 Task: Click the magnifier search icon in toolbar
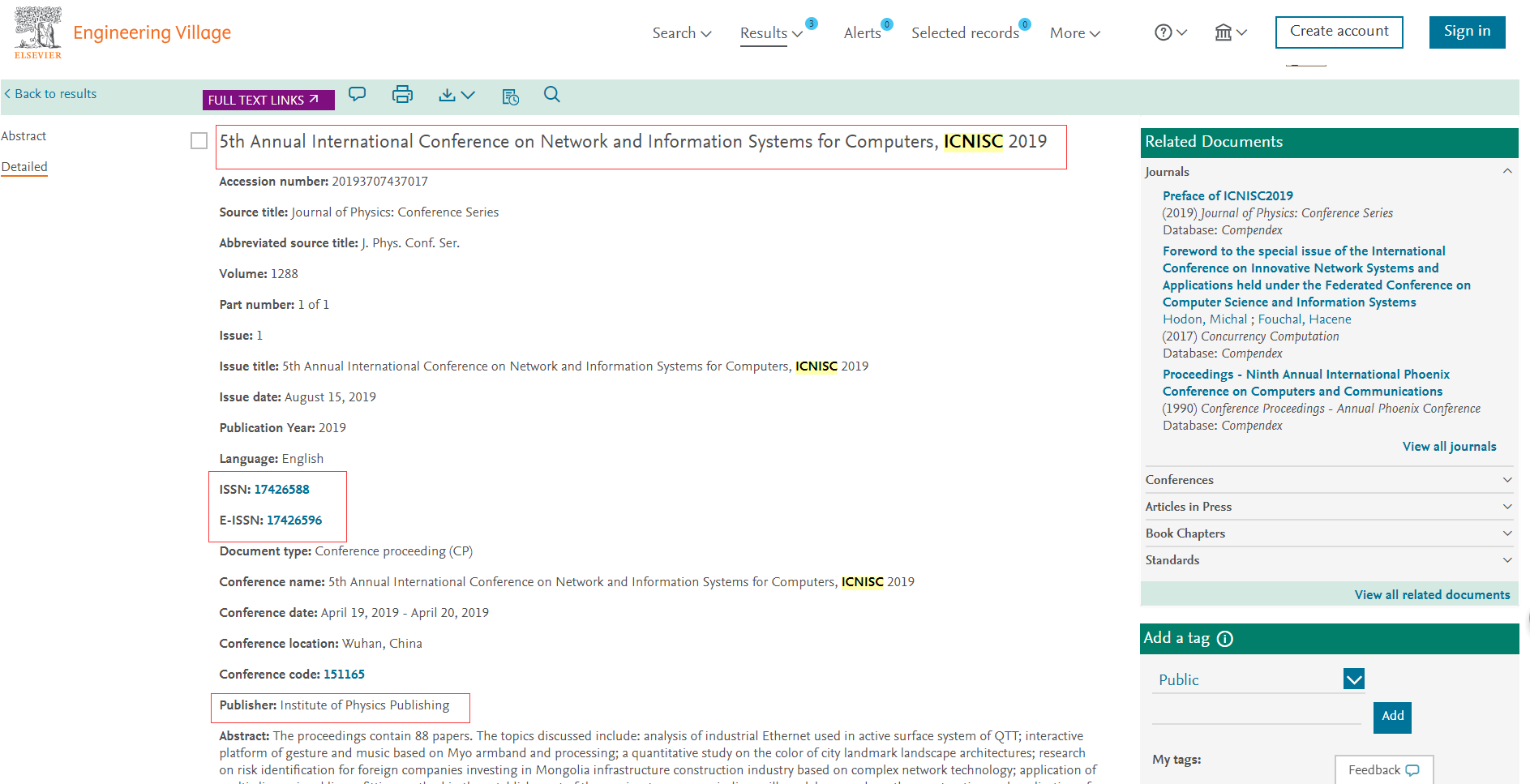tap(552, 94)
